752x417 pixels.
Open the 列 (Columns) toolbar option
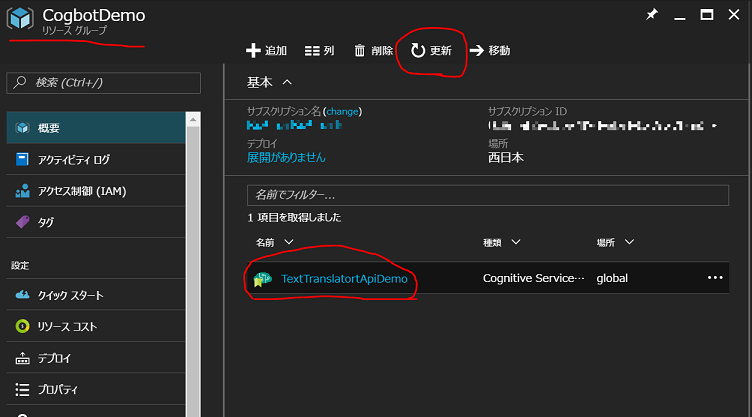pos(319,50)
